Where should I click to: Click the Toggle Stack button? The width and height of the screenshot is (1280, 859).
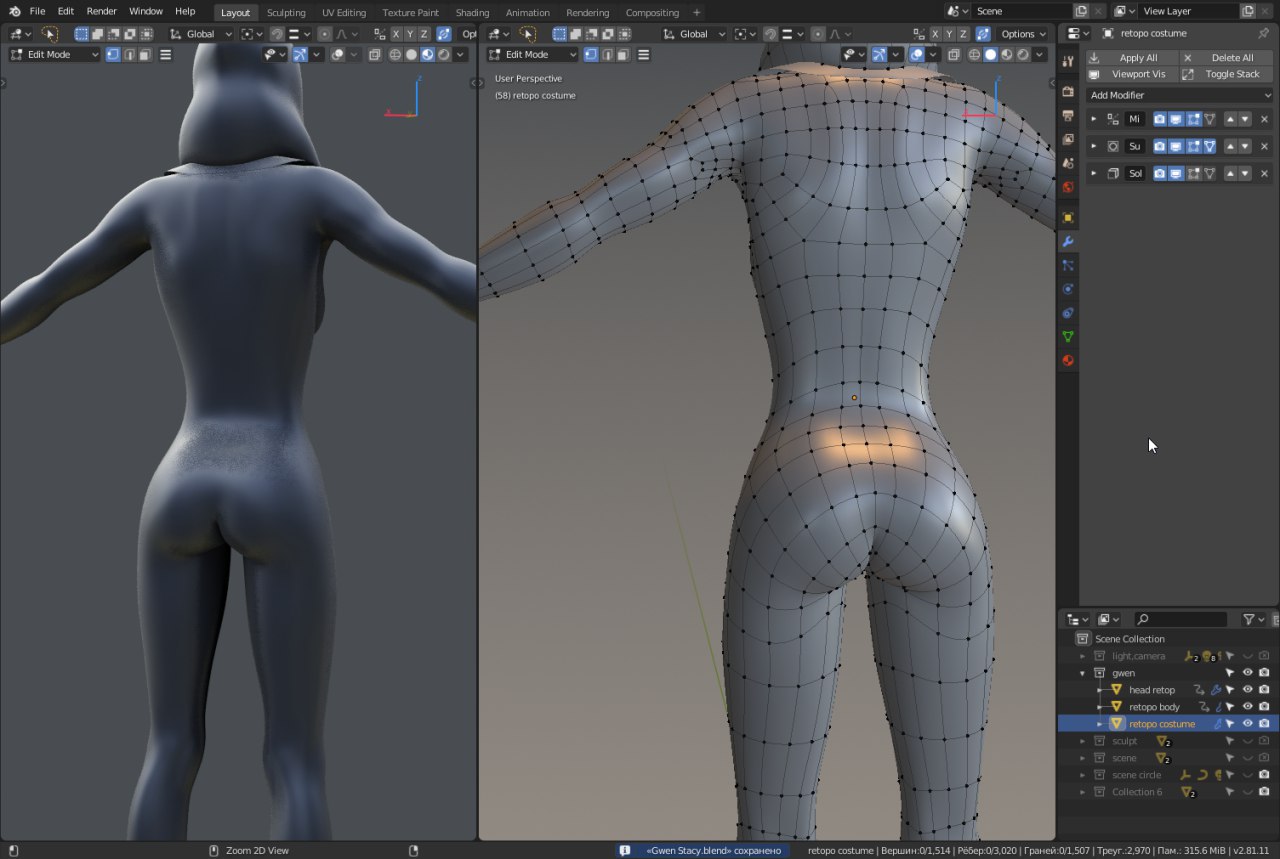click(x=1226, y=74)
